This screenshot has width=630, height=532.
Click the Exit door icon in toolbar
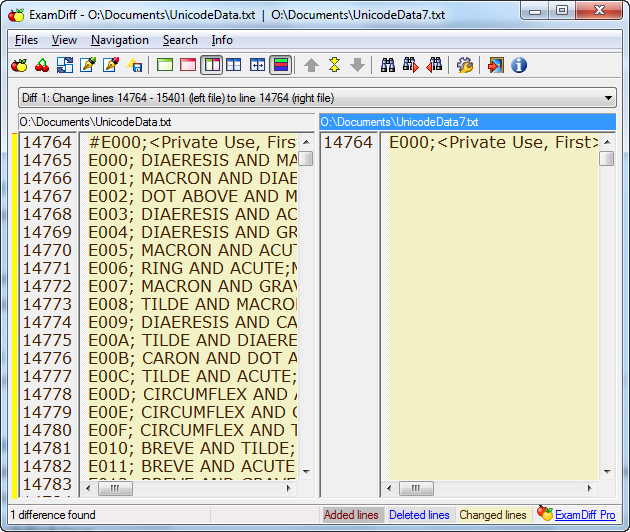click(495, 65)
